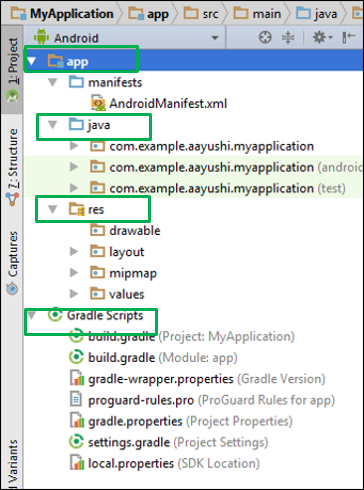Expand the mipmap folder arrow

[74, 273]
